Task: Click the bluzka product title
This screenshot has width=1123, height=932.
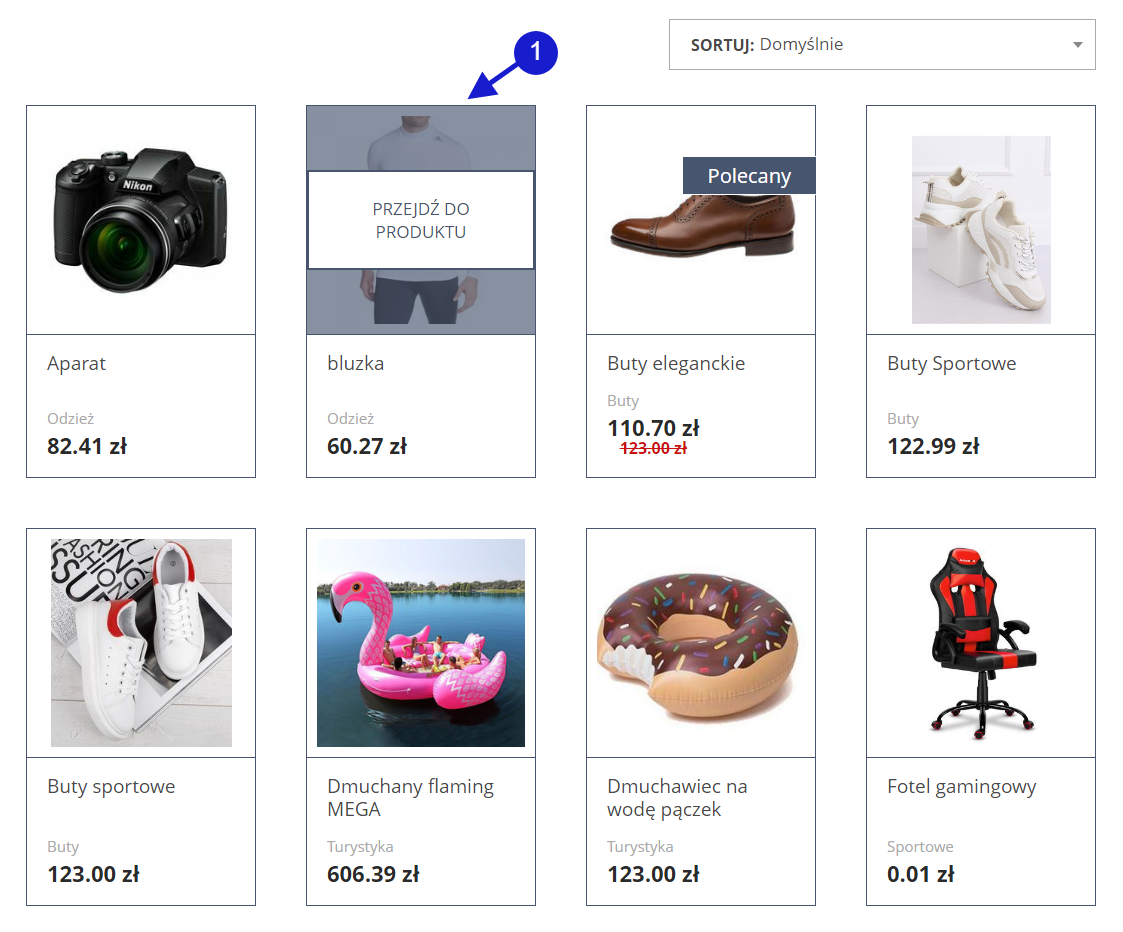Action: click(x=355, y=363)
